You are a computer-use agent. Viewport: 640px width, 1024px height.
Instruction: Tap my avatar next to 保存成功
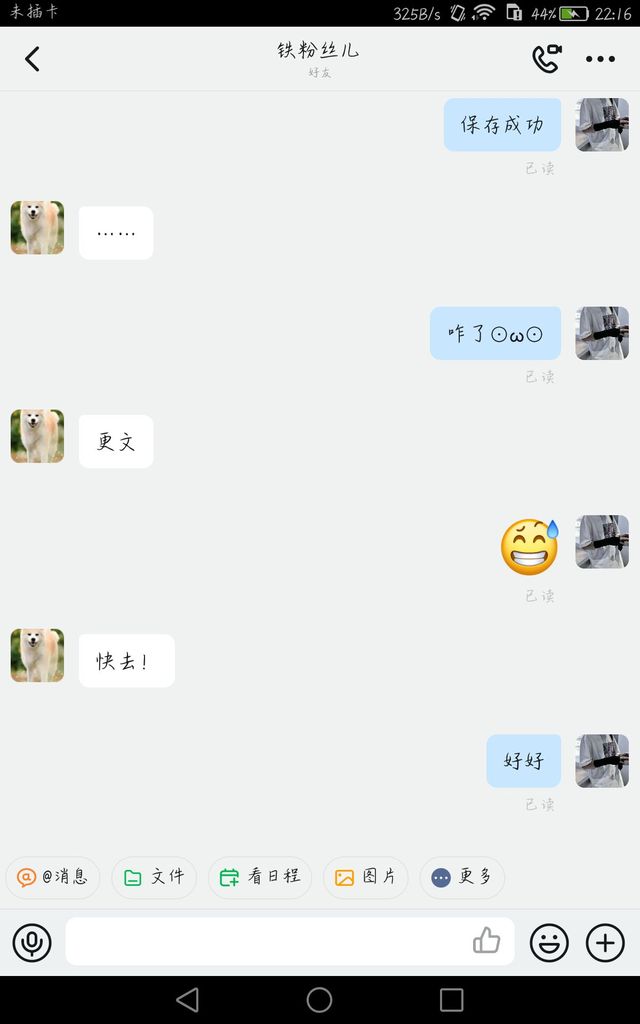coord(602,125)
